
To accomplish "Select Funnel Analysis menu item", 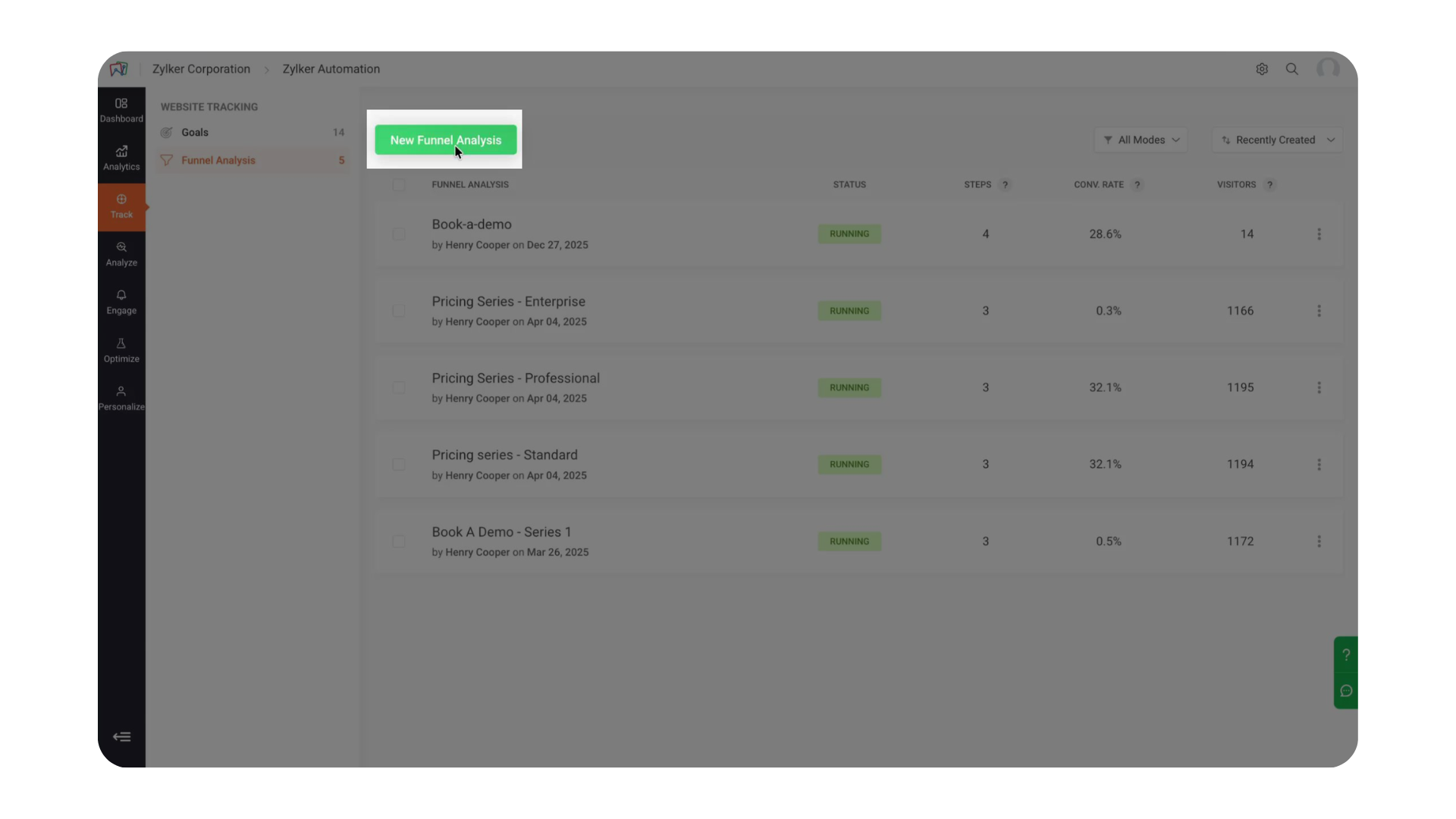I will pyautogui.click(x=218, y=161).
